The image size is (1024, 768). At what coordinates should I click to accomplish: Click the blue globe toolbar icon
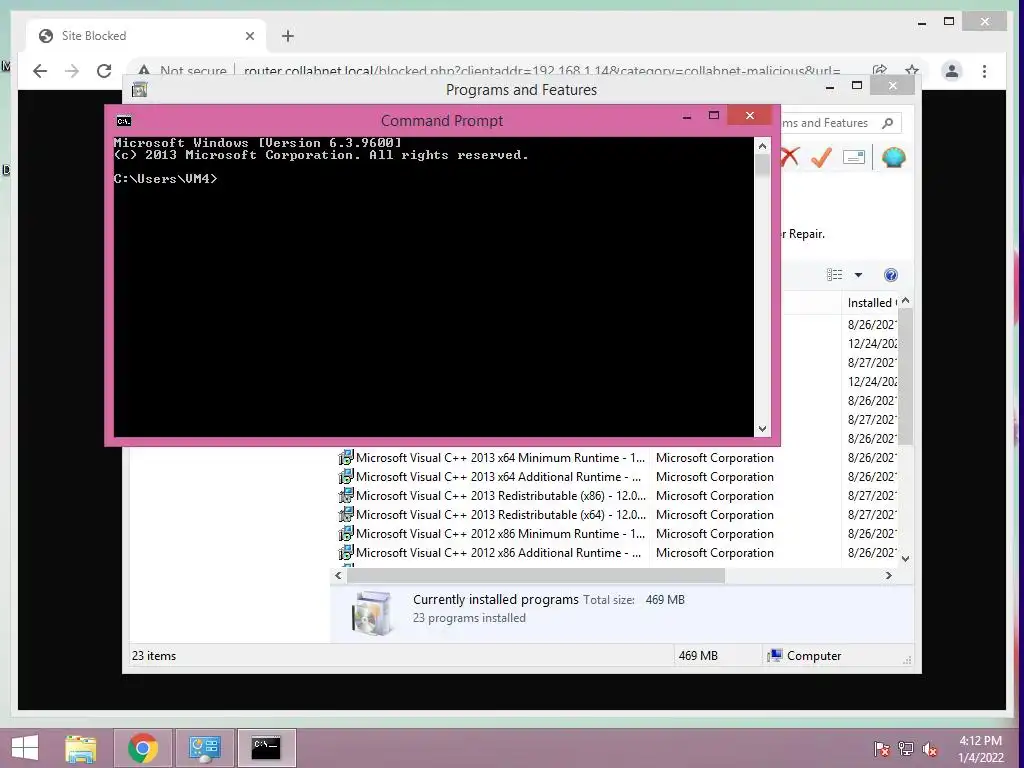tap(893, 157)
